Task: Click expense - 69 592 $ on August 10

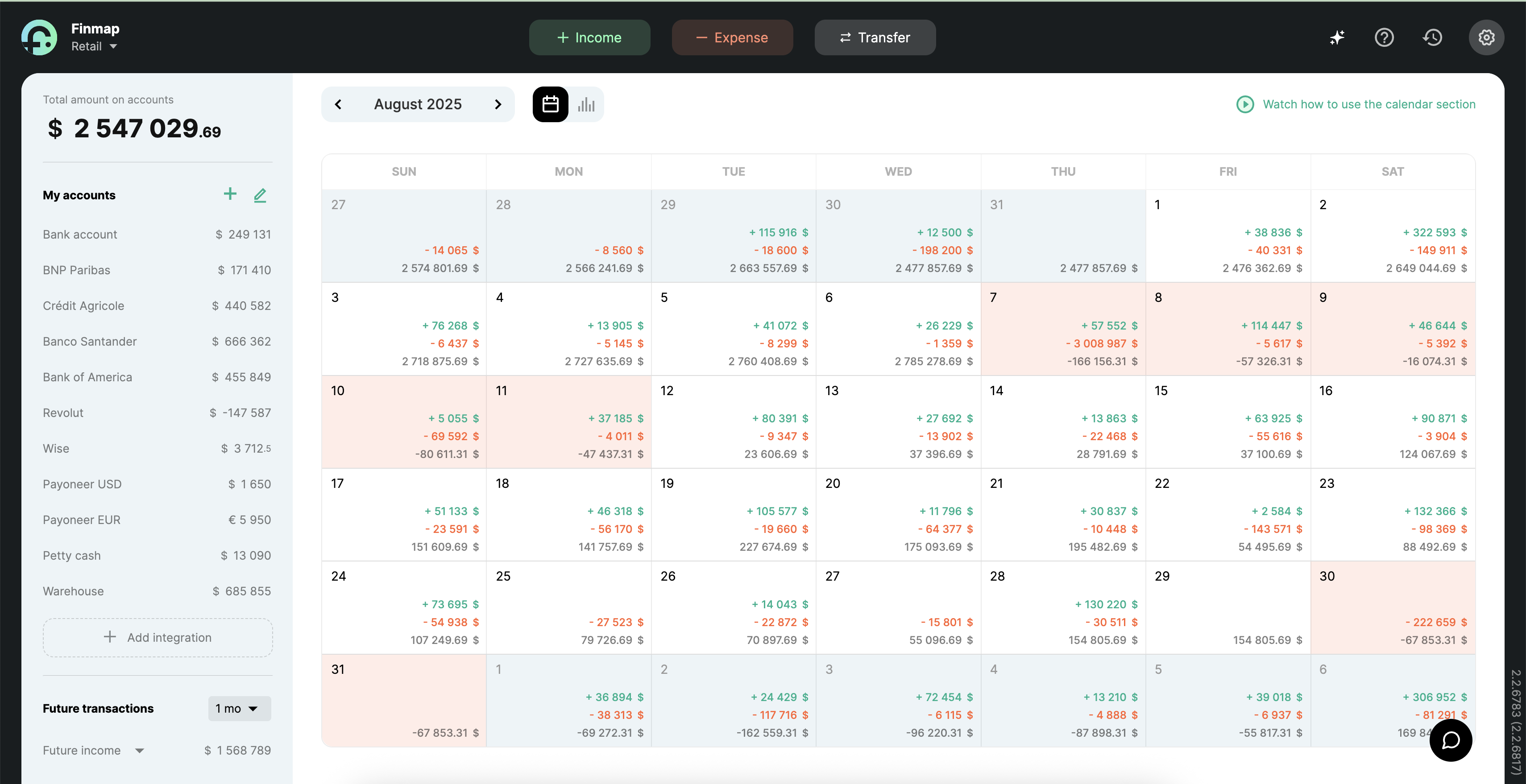Action: pos(451,436)
